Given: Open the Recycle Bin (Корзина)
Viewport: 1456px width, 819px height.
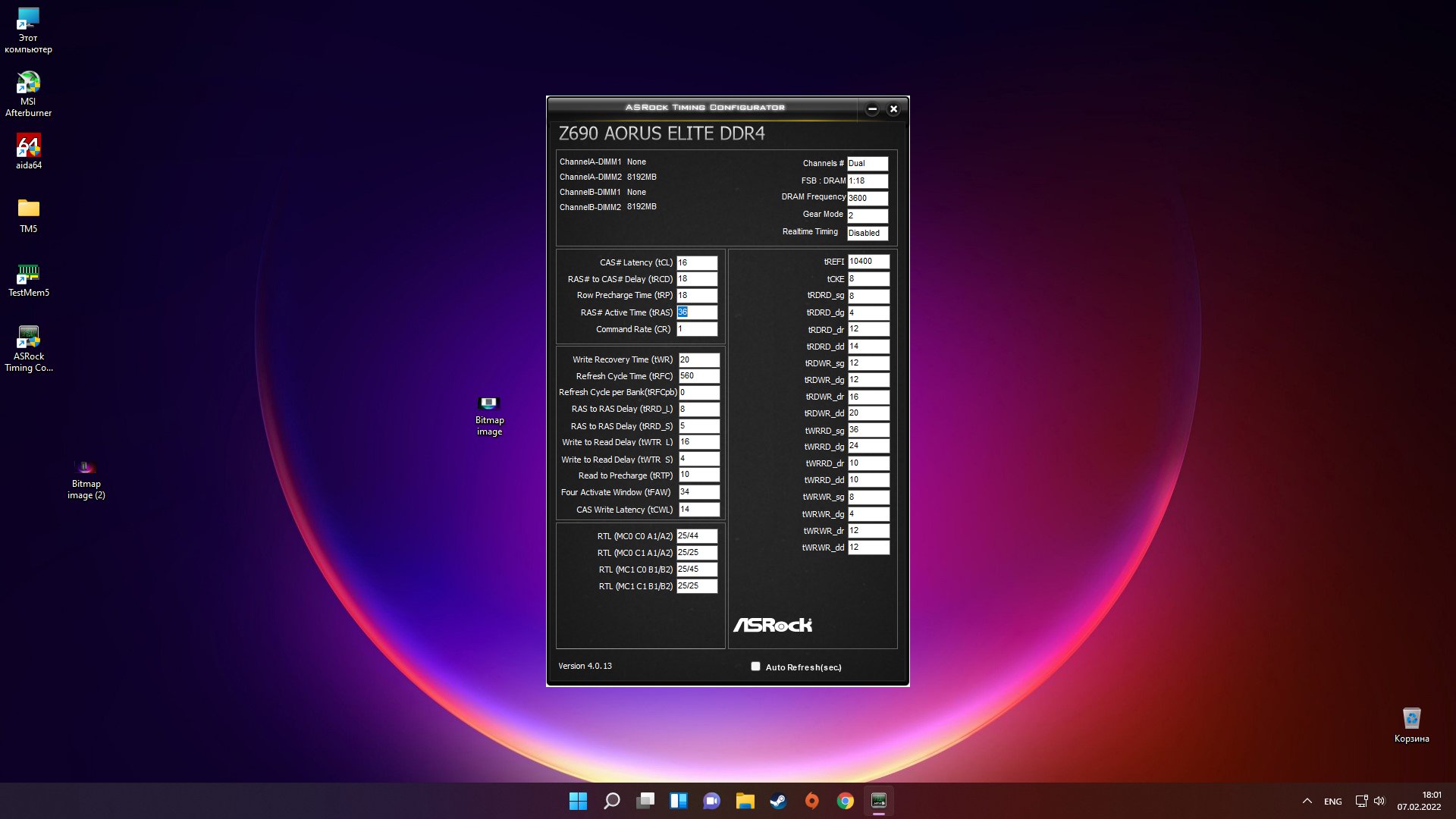Looking at the screenshot, I should click(1411, 719).
